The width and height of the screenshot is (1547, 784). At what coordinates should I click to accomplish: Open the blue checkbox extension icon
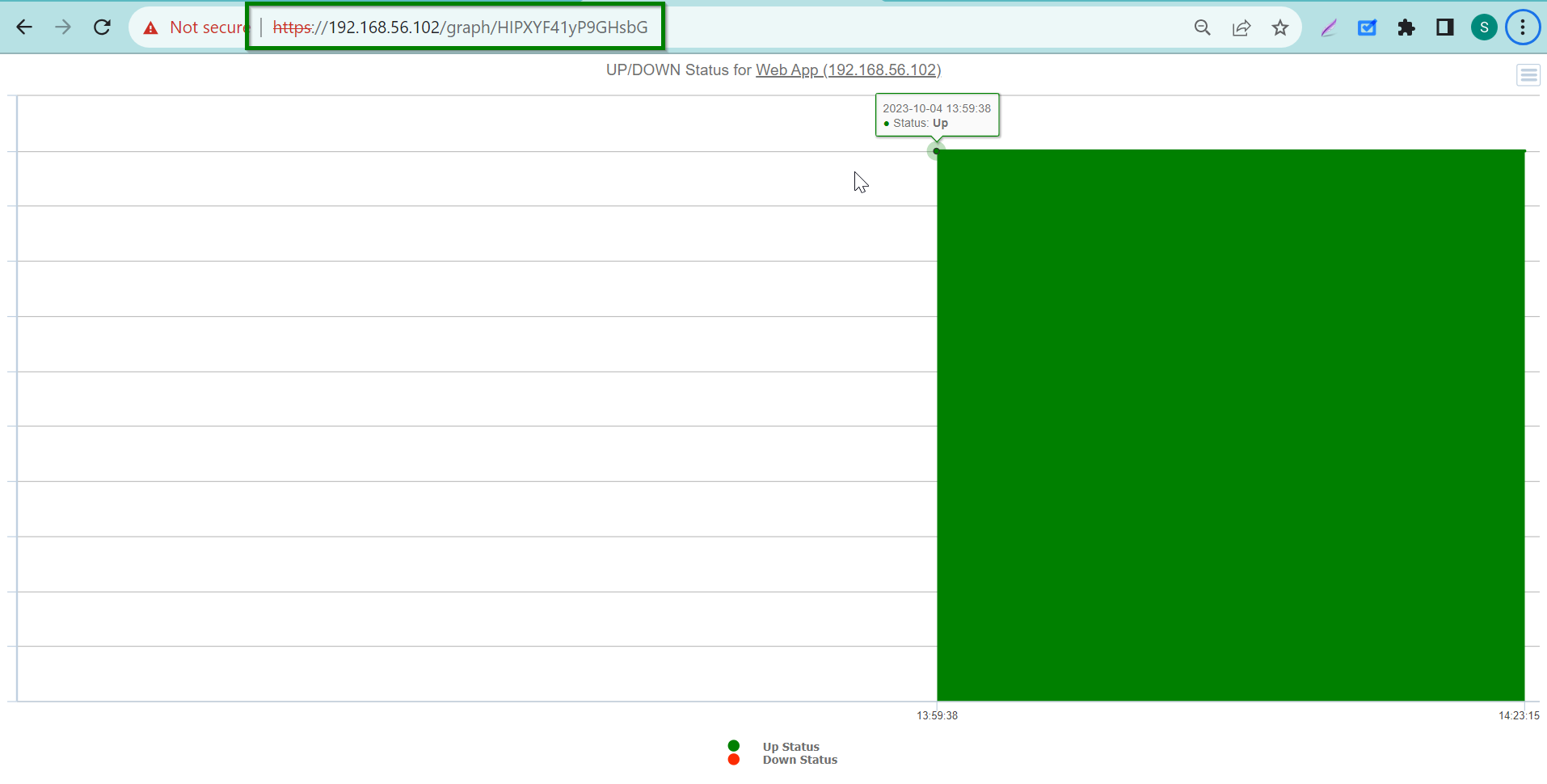coord(1368,27)
